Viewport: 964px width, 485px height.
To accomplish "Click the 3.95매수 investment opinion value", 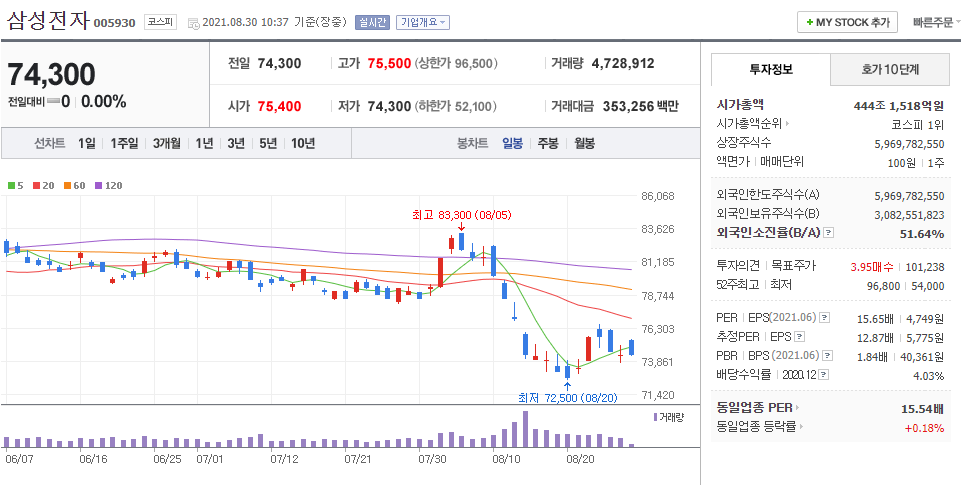I will point(872,267).
